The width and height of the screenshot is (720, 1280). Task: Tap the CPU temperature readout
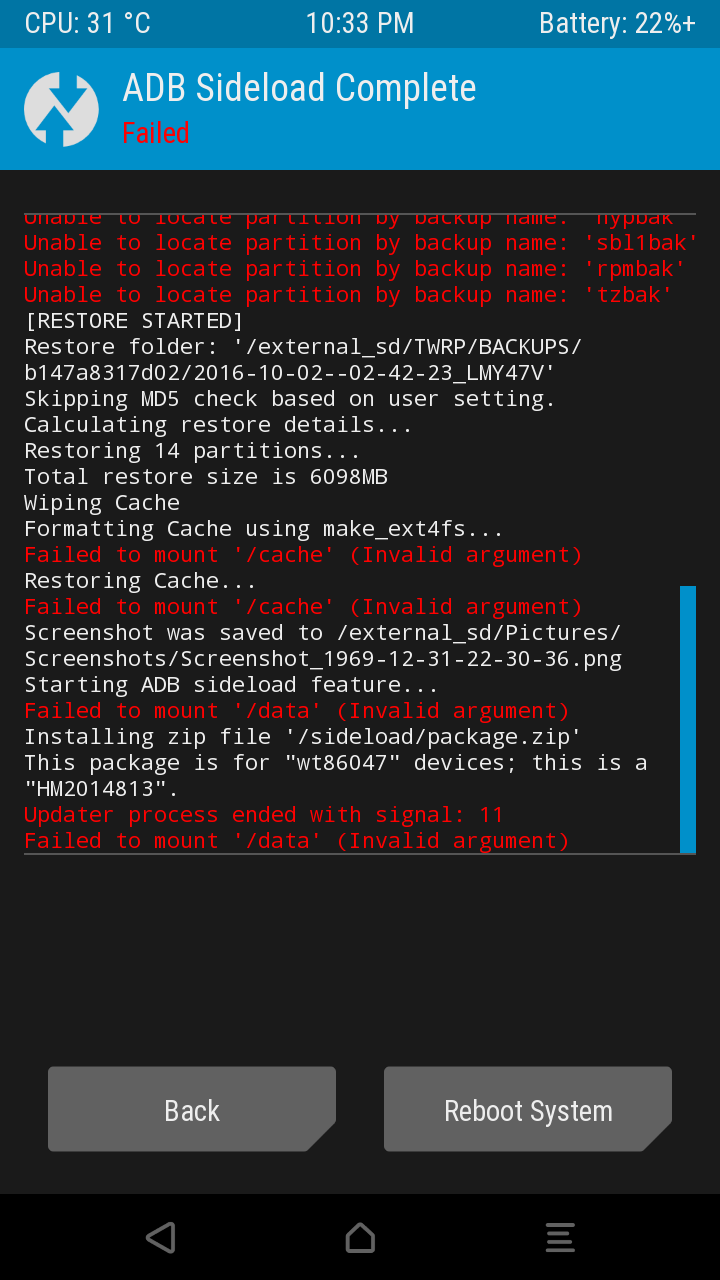click(88, 24)
